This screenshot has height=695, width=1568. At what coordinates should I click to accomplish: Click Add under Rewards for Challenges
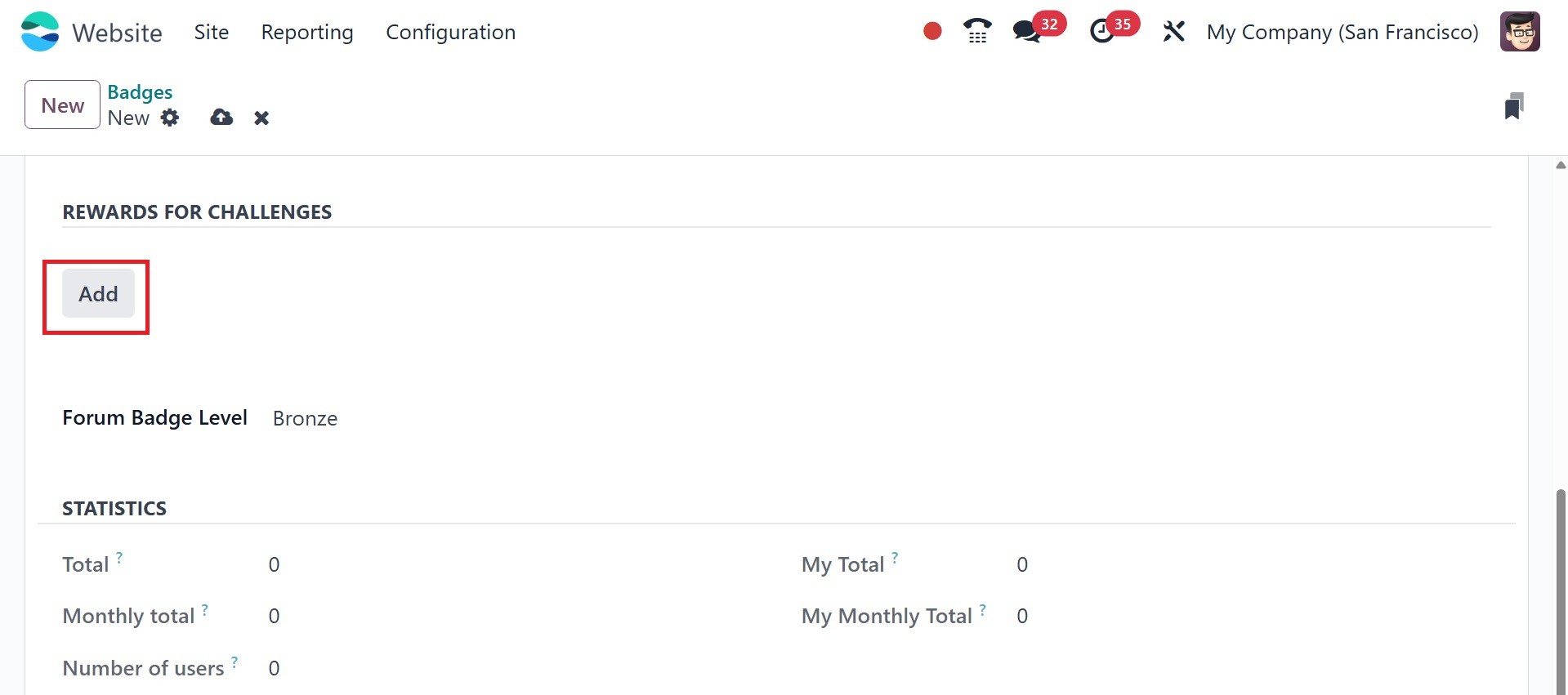pyautogui.click(x=98, y=294)
